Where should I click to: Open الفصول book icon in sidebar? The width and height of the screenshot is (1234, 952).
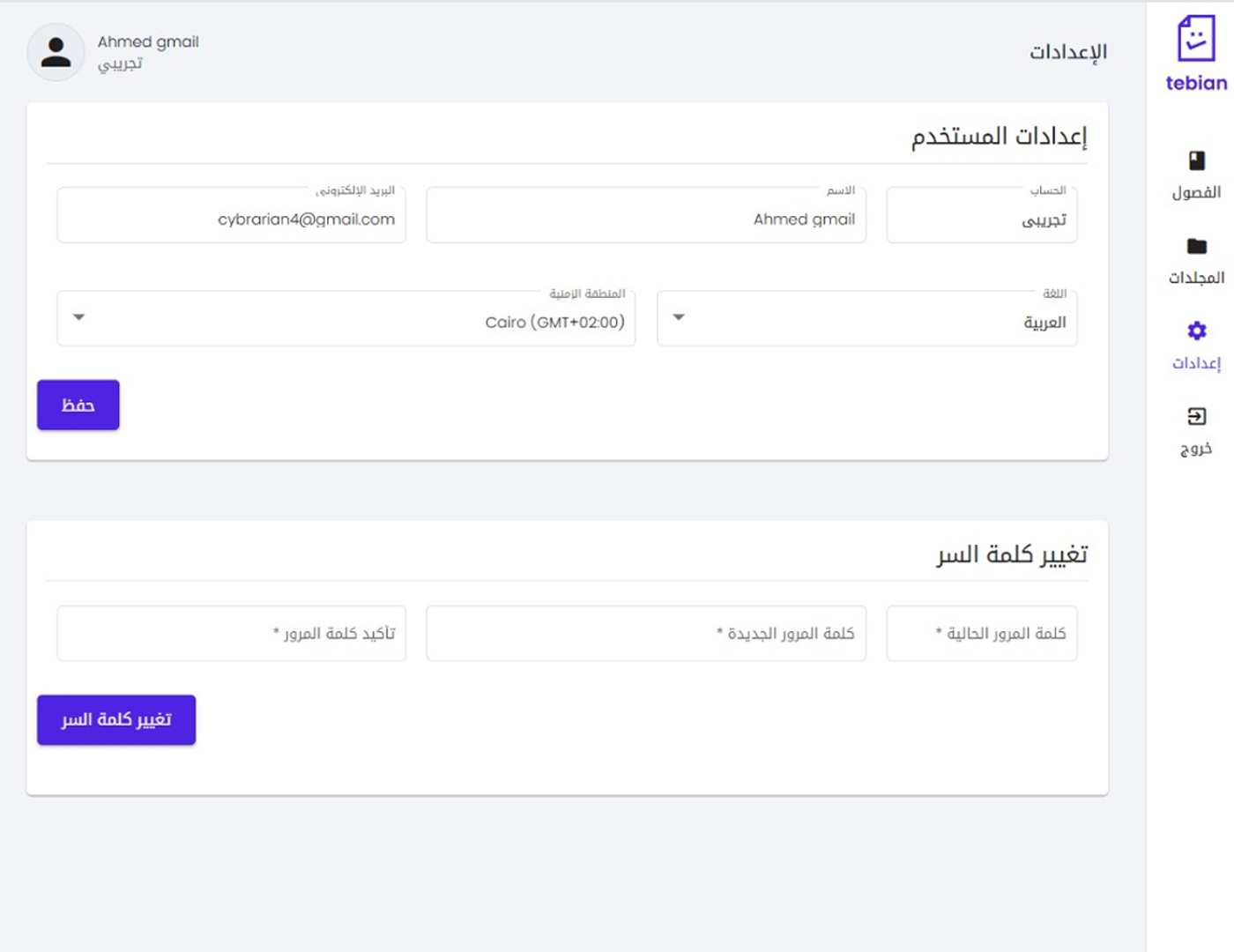[1196, 160]
